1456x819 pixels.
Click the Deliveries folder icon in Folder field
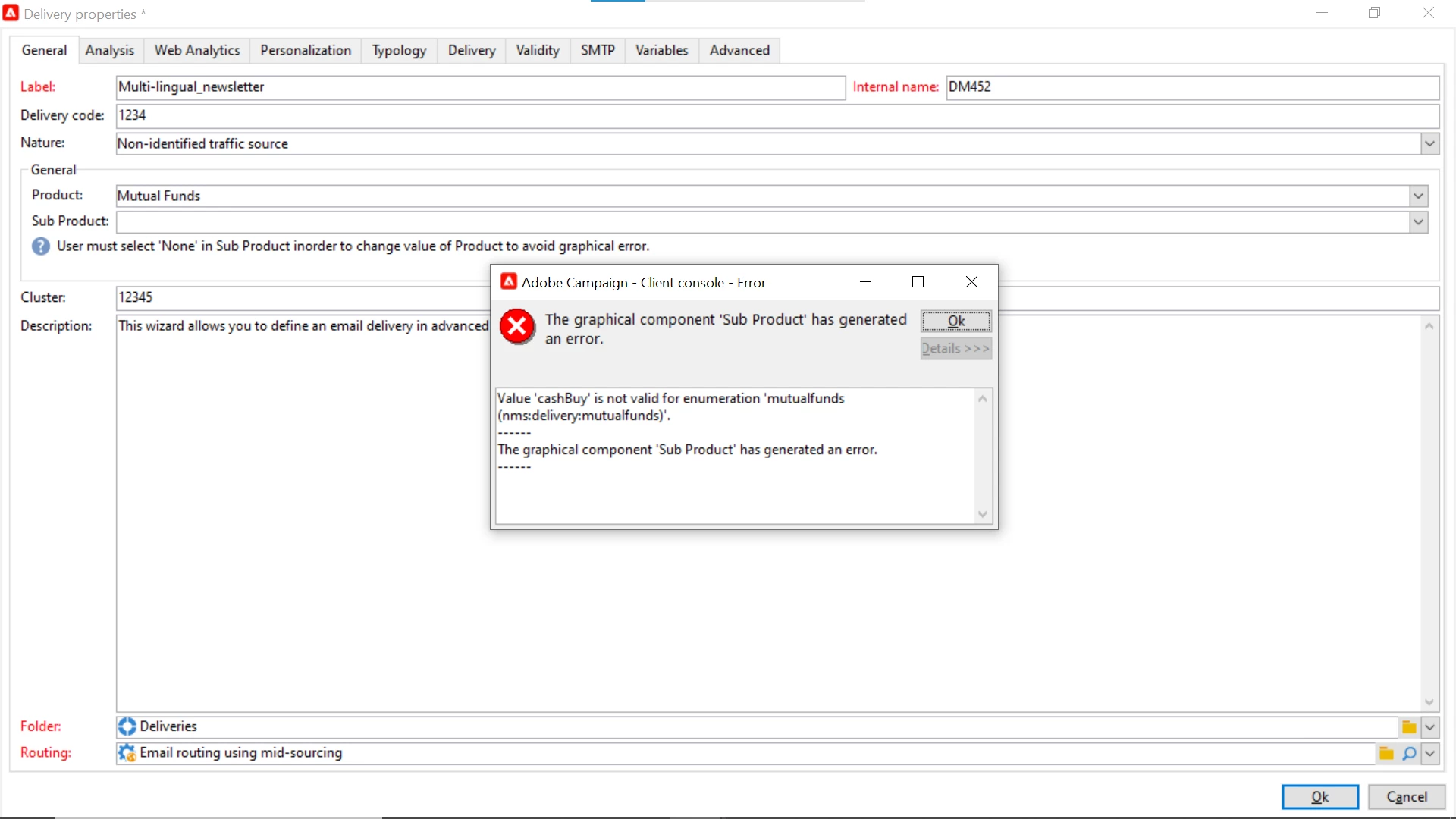tap(127, 726)
